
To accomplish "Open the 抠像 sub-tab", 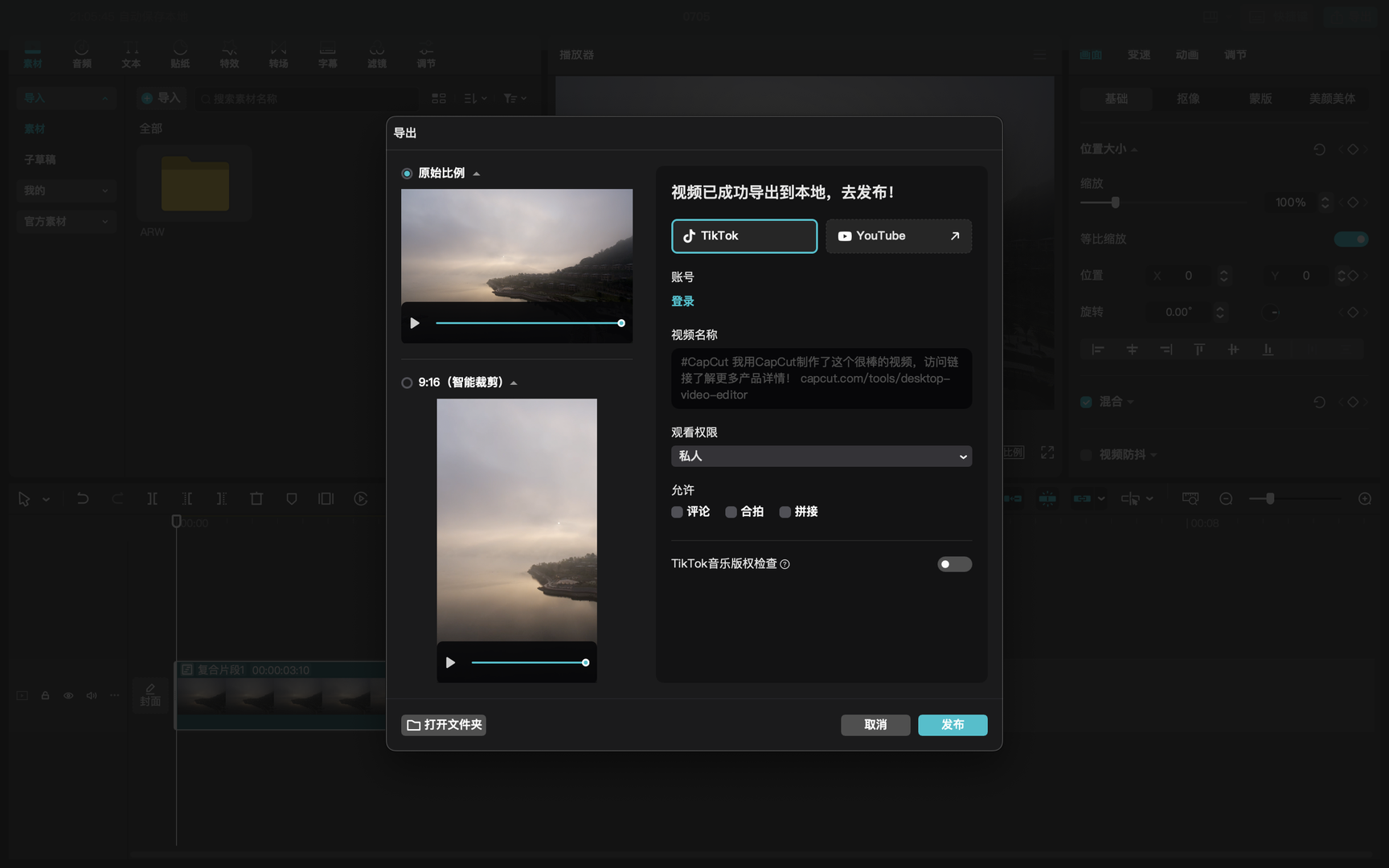I will pyautogui.click(x=1188, y=99).
